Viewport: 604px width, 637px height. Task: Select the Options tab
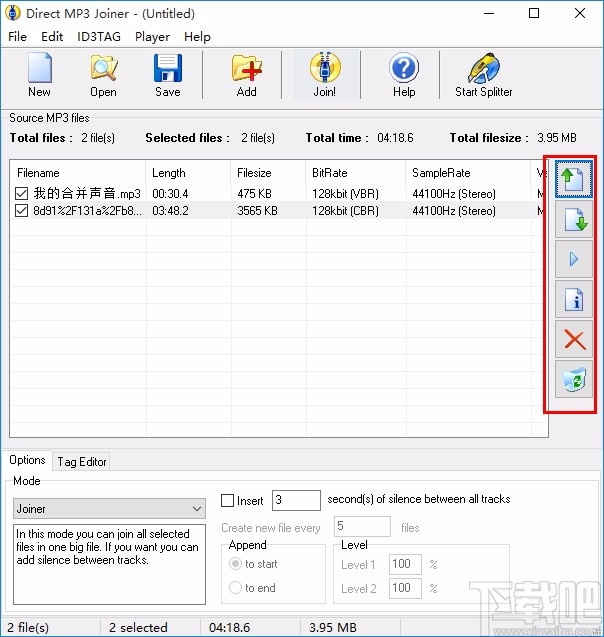click(x=27, y=460)
